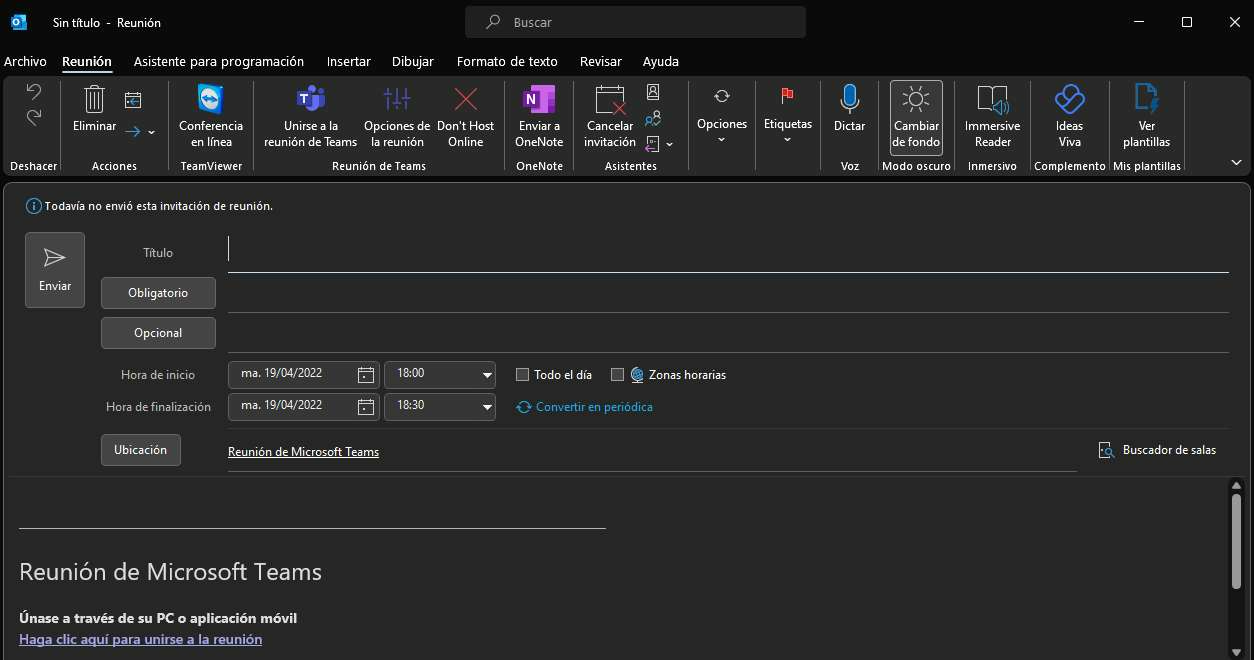Open the Ideas Viva add-in

coord(1069,118)
